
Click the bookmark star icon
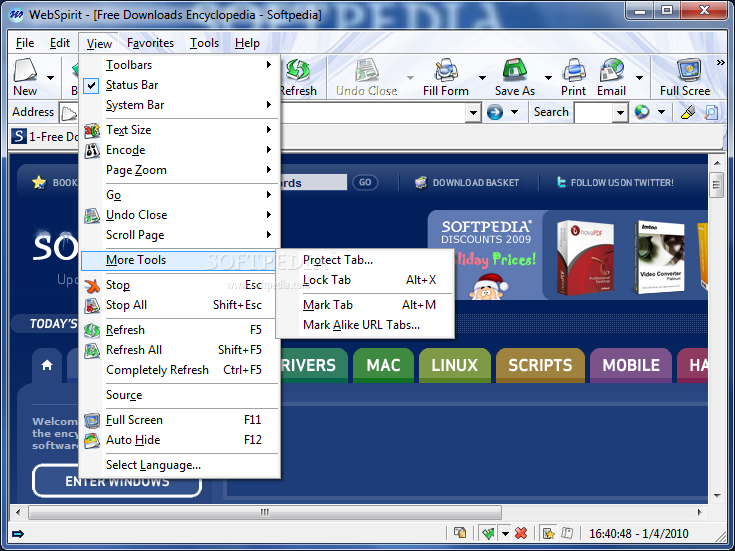click(39, 182)
